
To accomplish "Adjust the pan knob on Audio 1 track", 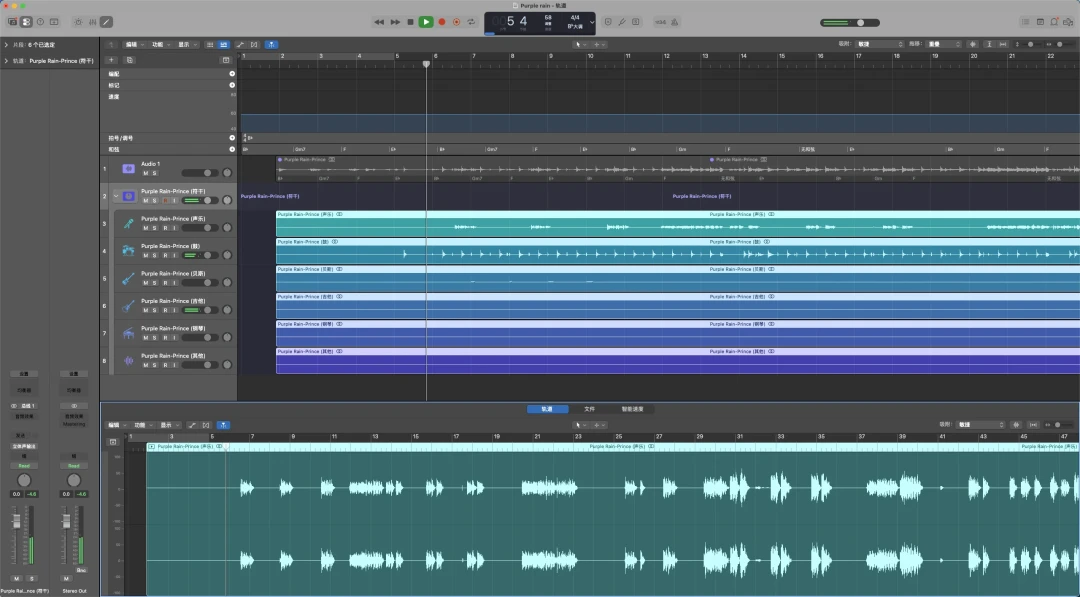I will point(227,173).
